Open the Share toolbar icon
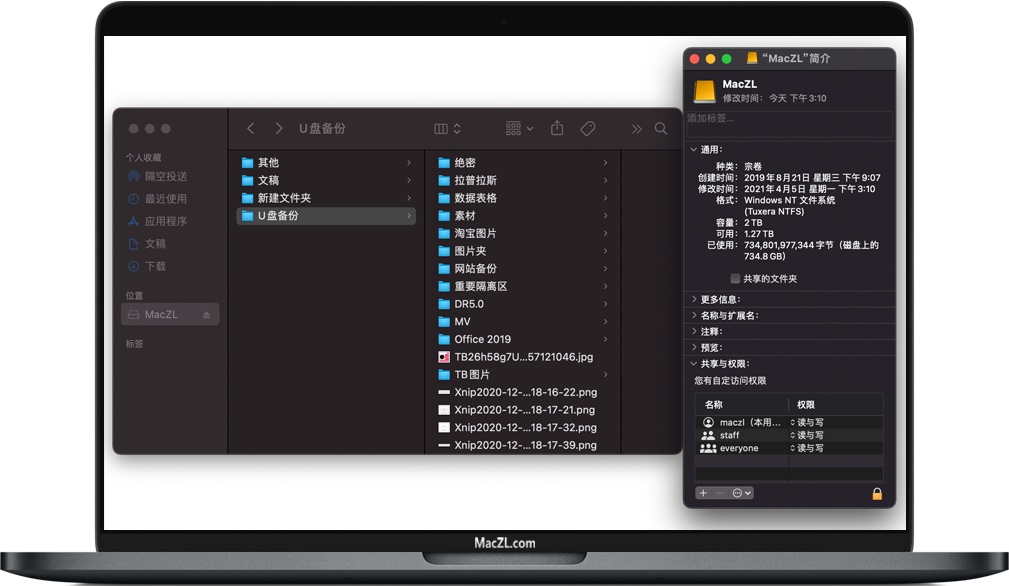 click(x=558, y=129)
